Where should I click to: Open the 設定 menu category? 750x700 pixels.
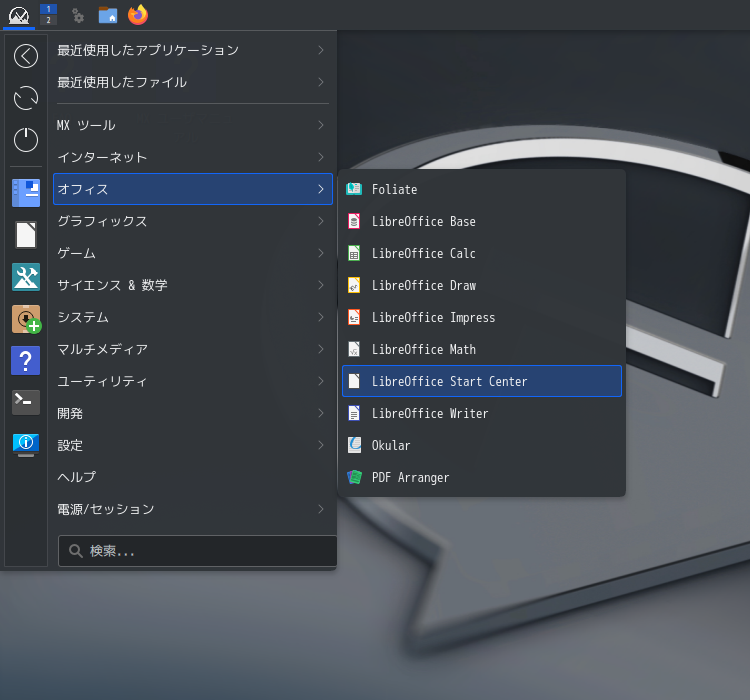coord(193,445)
